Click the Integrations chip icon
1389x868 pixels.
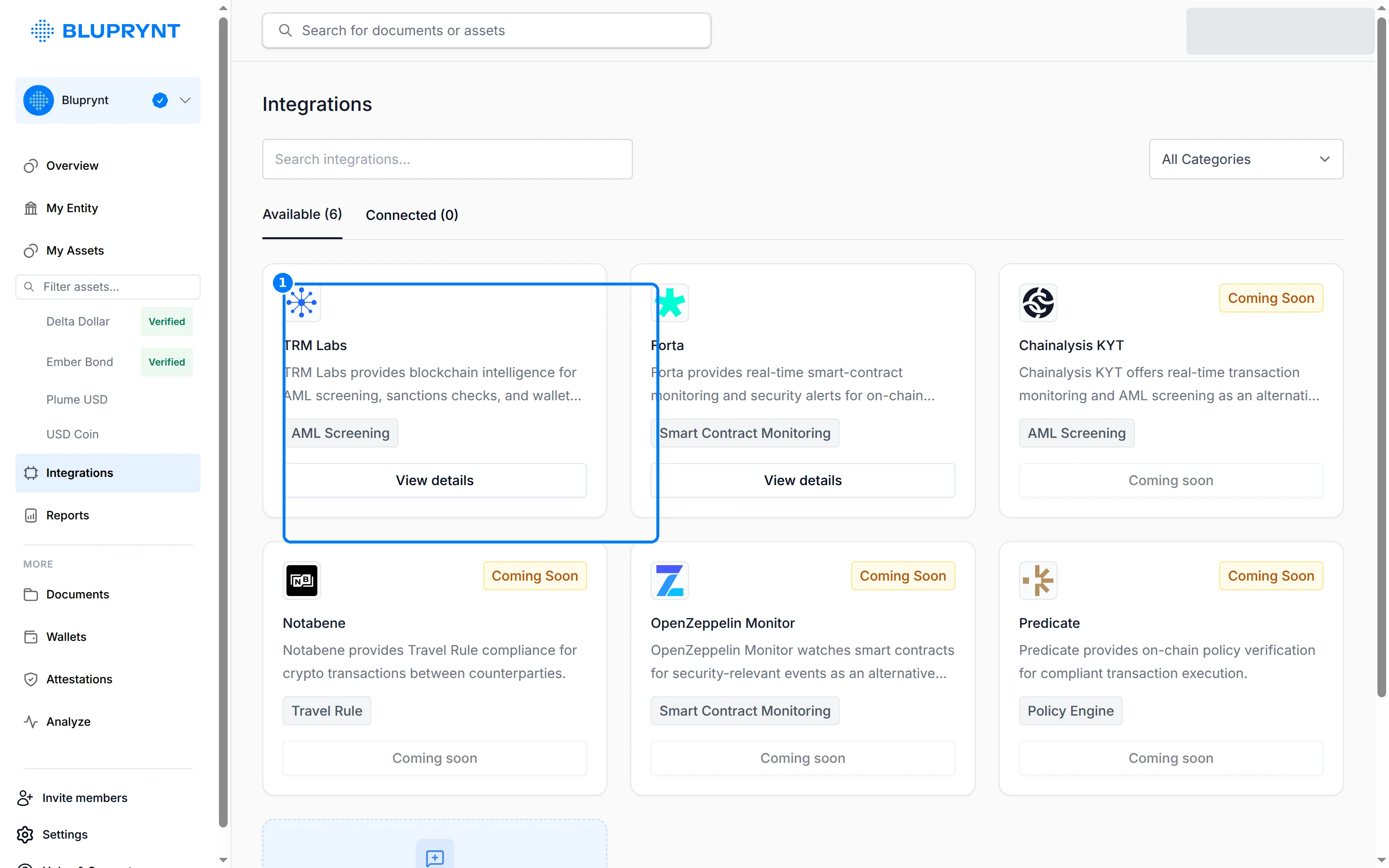click(31, 473)
